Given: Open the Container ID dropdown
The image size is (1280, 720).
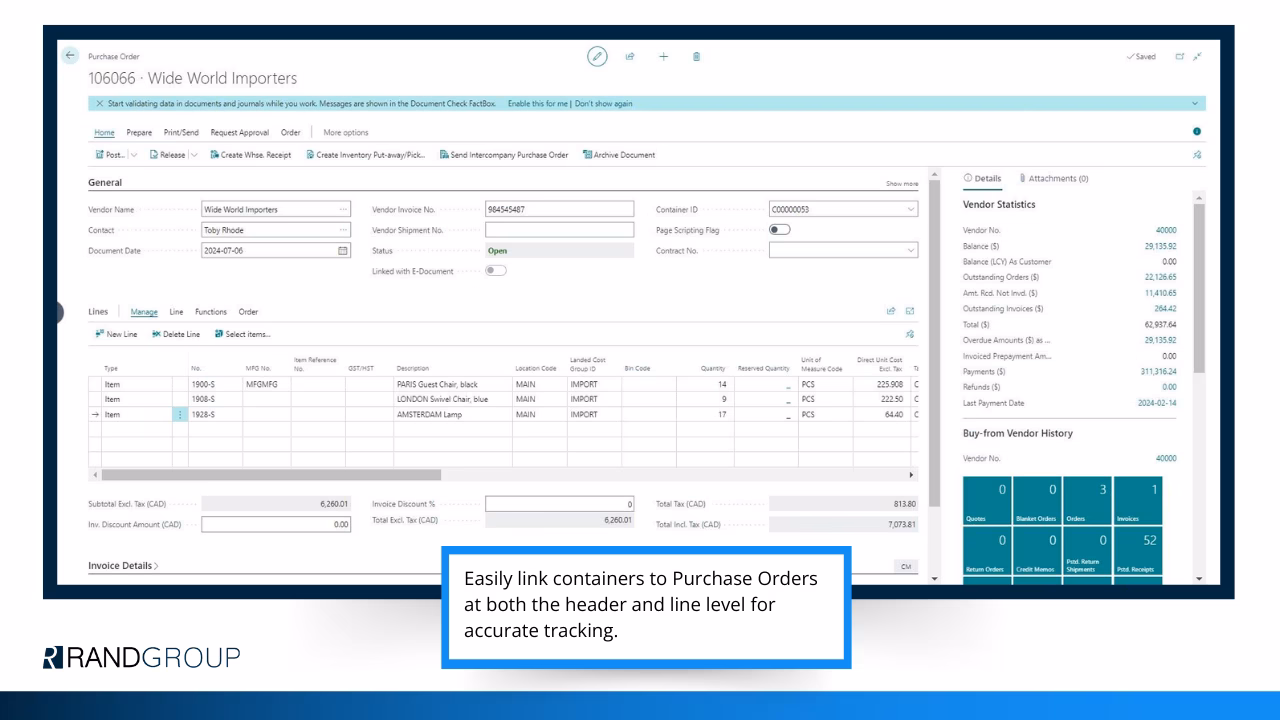Looking at the screenshot, I should (x=910, y=210).
